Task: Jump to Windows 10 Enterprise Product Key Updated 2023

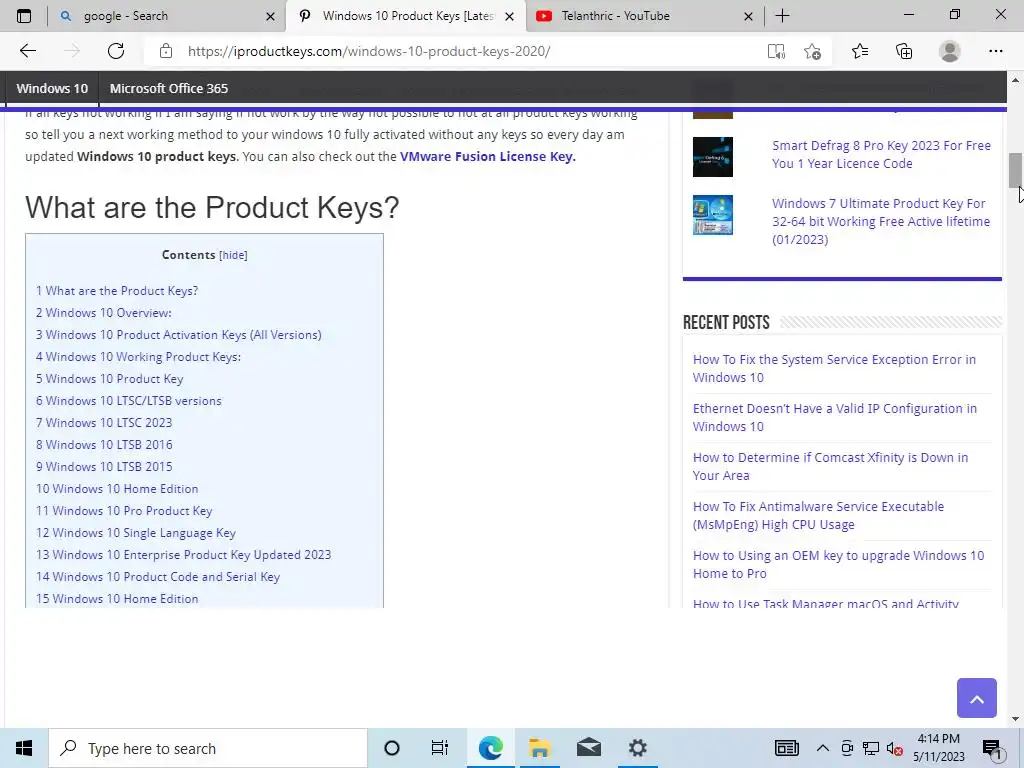Action: pyautogui.click(x=184, y=555)
